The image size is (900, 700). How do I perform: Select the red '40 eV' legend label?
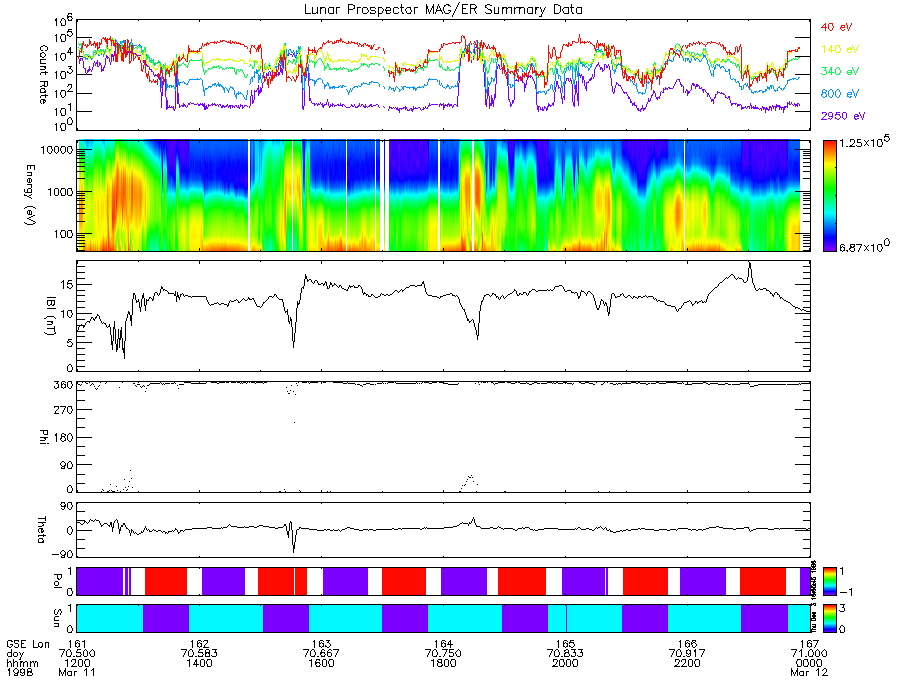(x=836, y=27)
